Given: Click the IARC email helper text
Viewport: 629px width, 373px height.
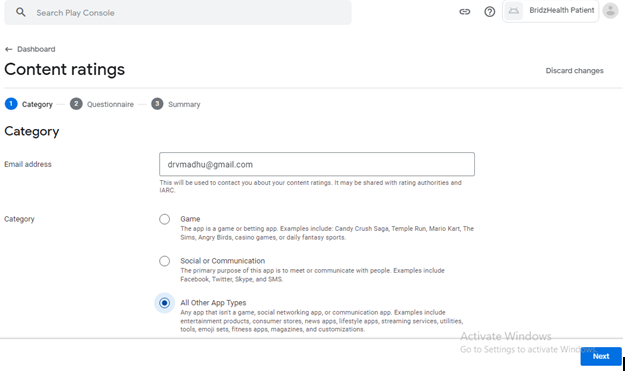Looking at the screenshot, I should click(x=310, y=186).
